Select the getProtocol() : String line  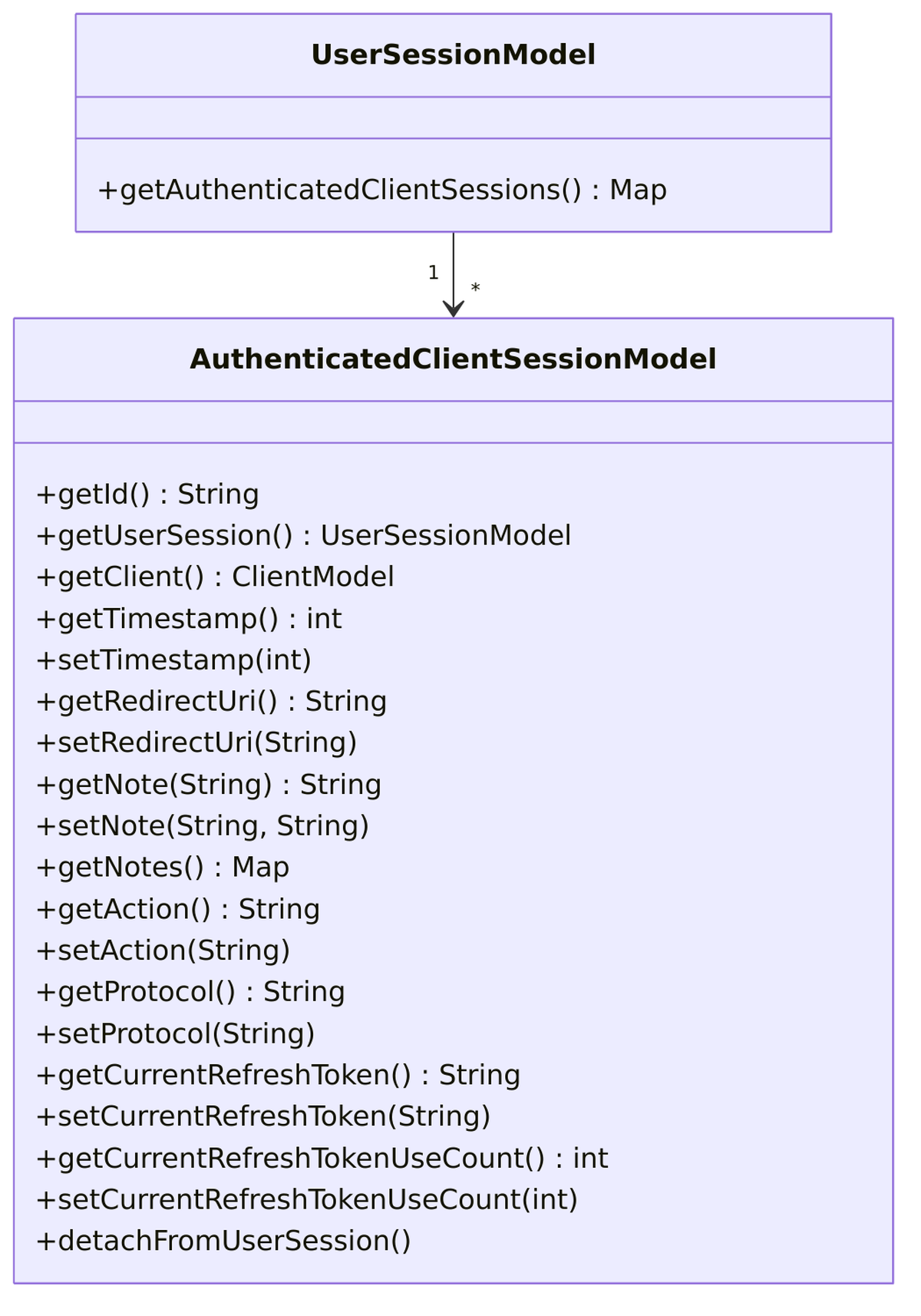coord(190,992)
